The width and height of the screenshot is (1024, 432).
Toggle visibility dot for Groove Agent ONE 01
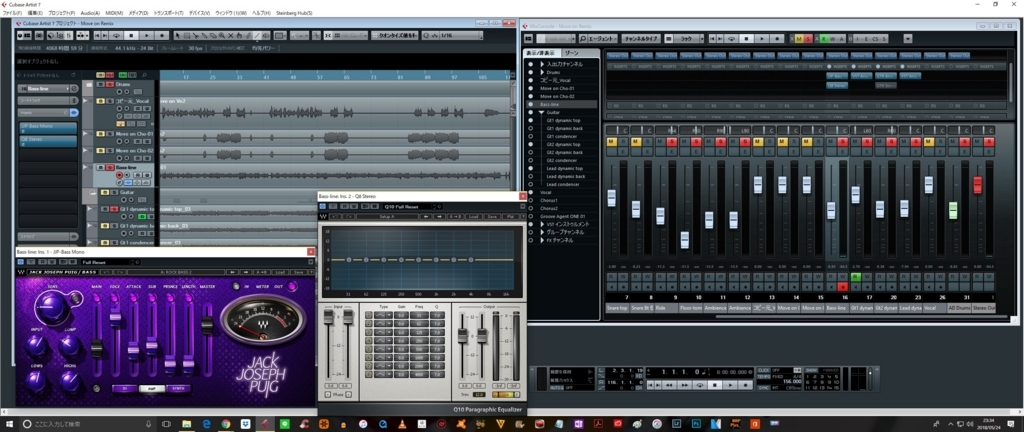click(x=531, y=216)
